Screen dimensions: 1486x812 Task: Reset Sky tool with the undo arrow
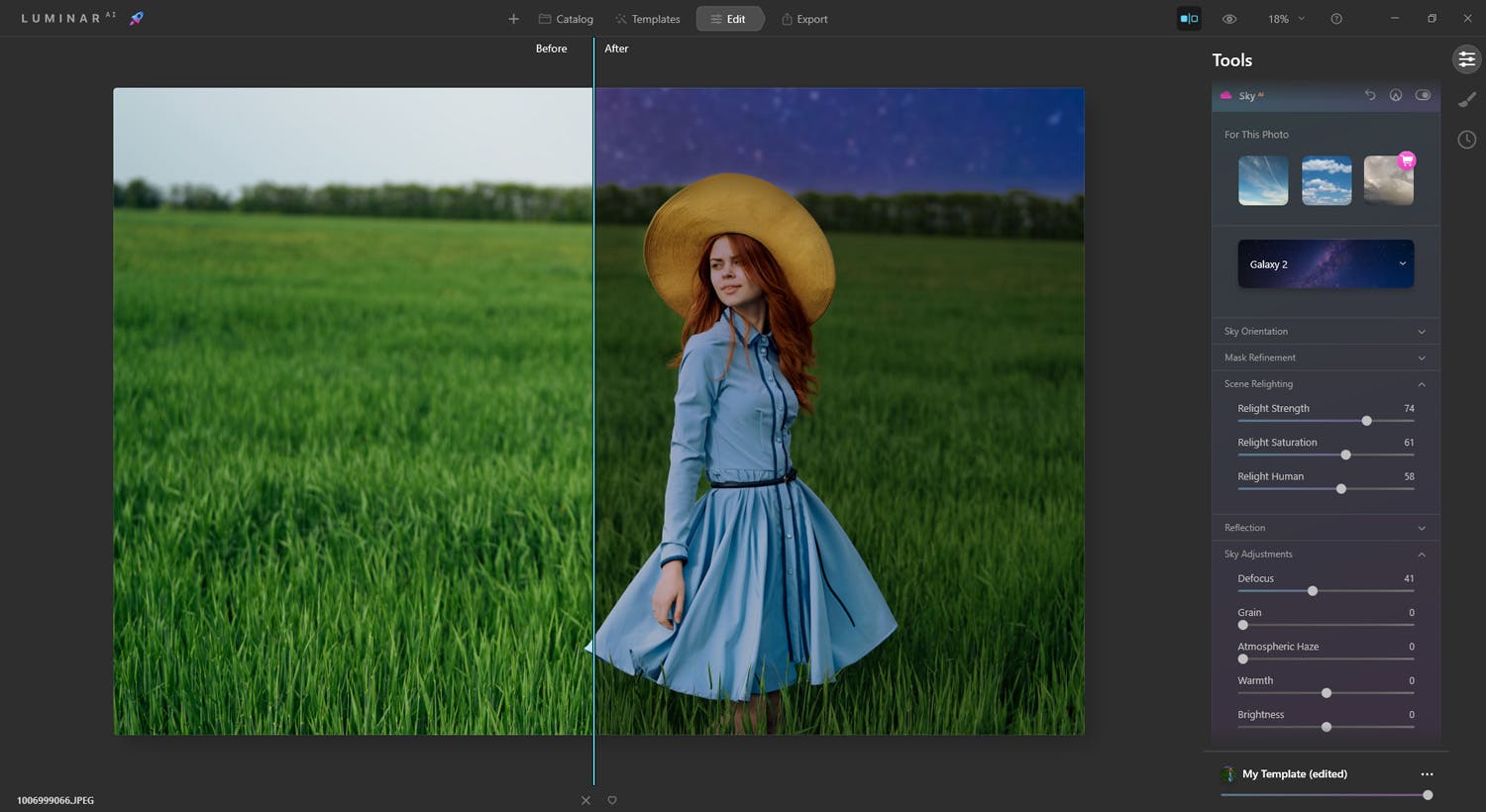click(1370, 95)
